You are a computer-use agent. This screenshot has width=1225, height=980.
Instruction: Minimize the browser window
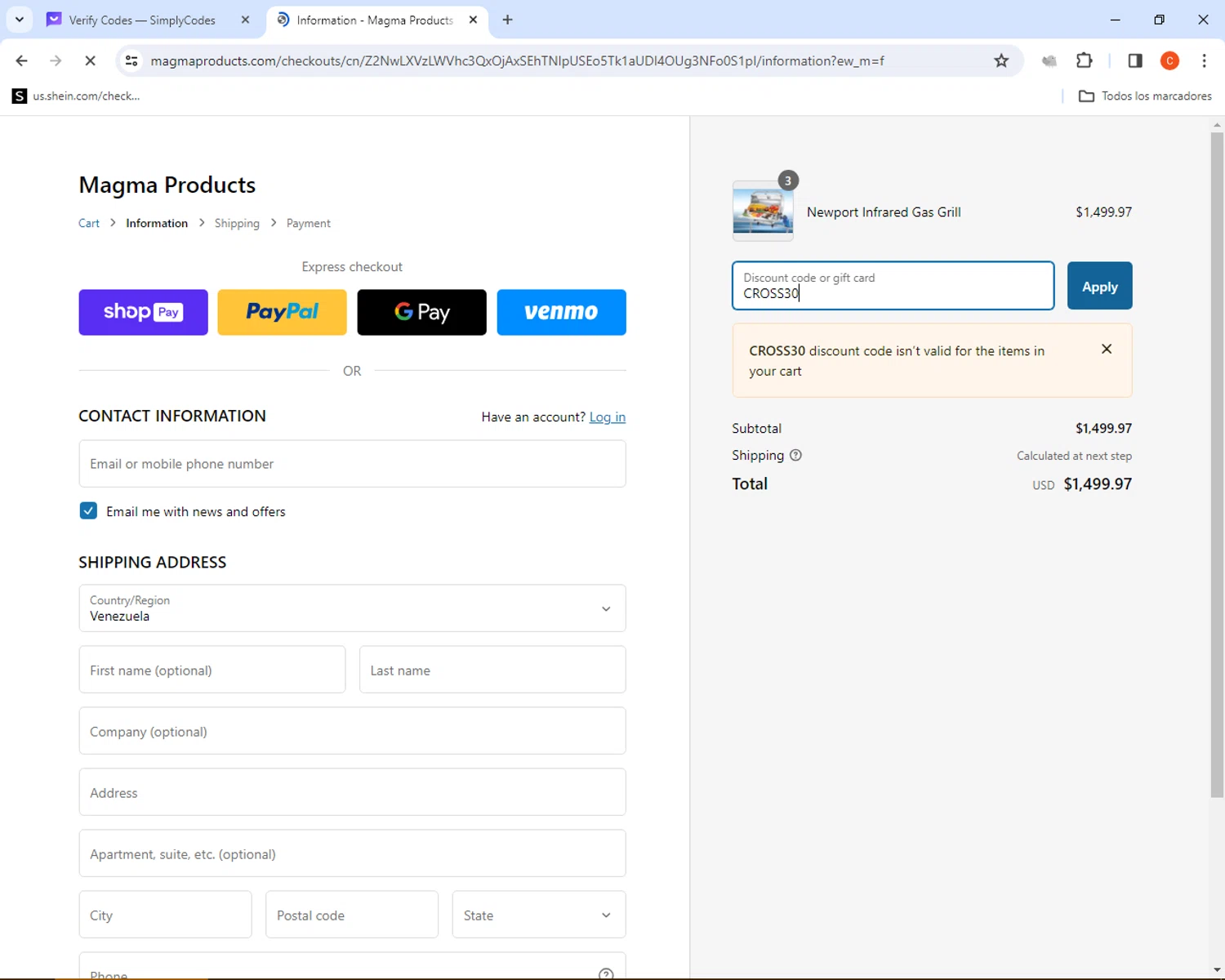(1116, 20)
